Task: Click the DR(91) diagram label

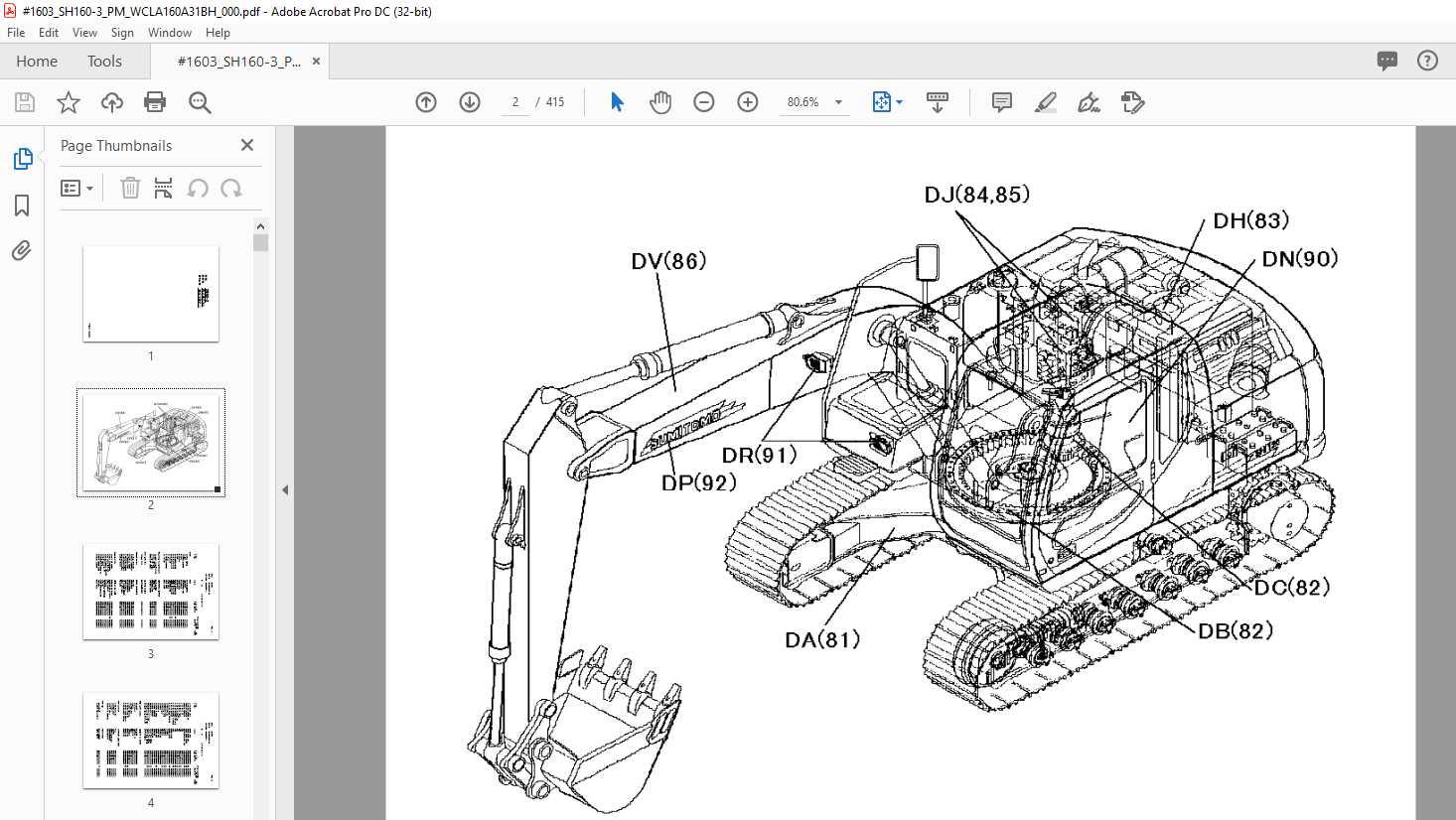Action: [x=759, y=455]
